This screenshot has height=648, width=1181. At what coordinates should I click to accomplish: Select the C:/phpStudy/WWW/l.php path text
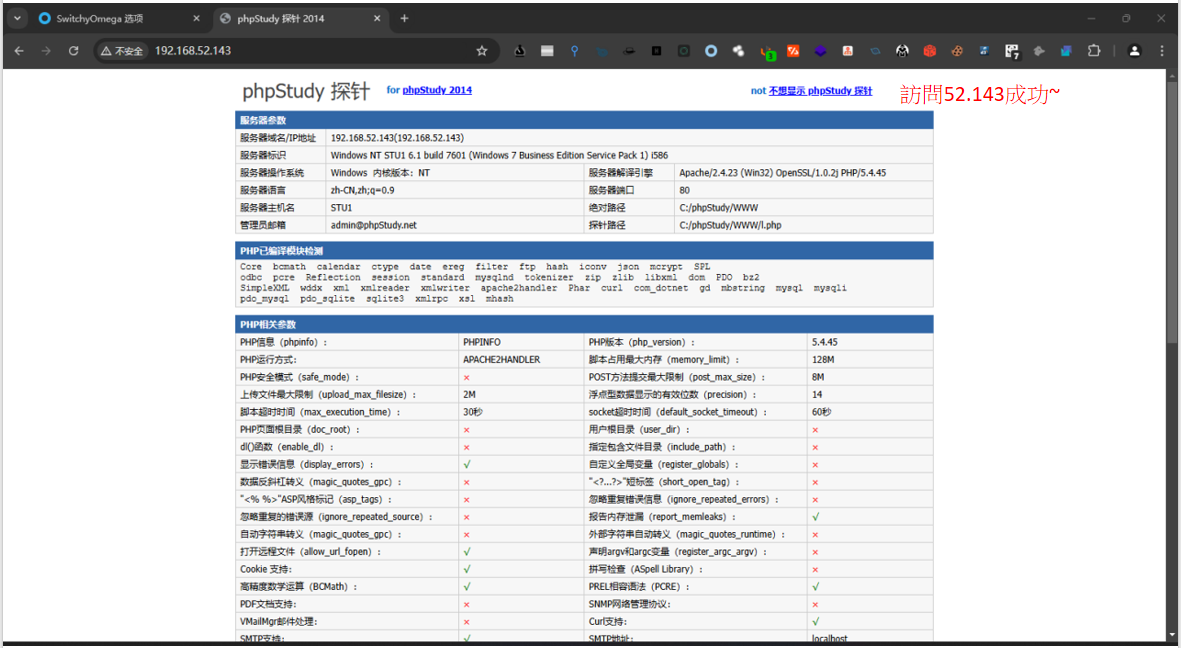click(730, 225)
